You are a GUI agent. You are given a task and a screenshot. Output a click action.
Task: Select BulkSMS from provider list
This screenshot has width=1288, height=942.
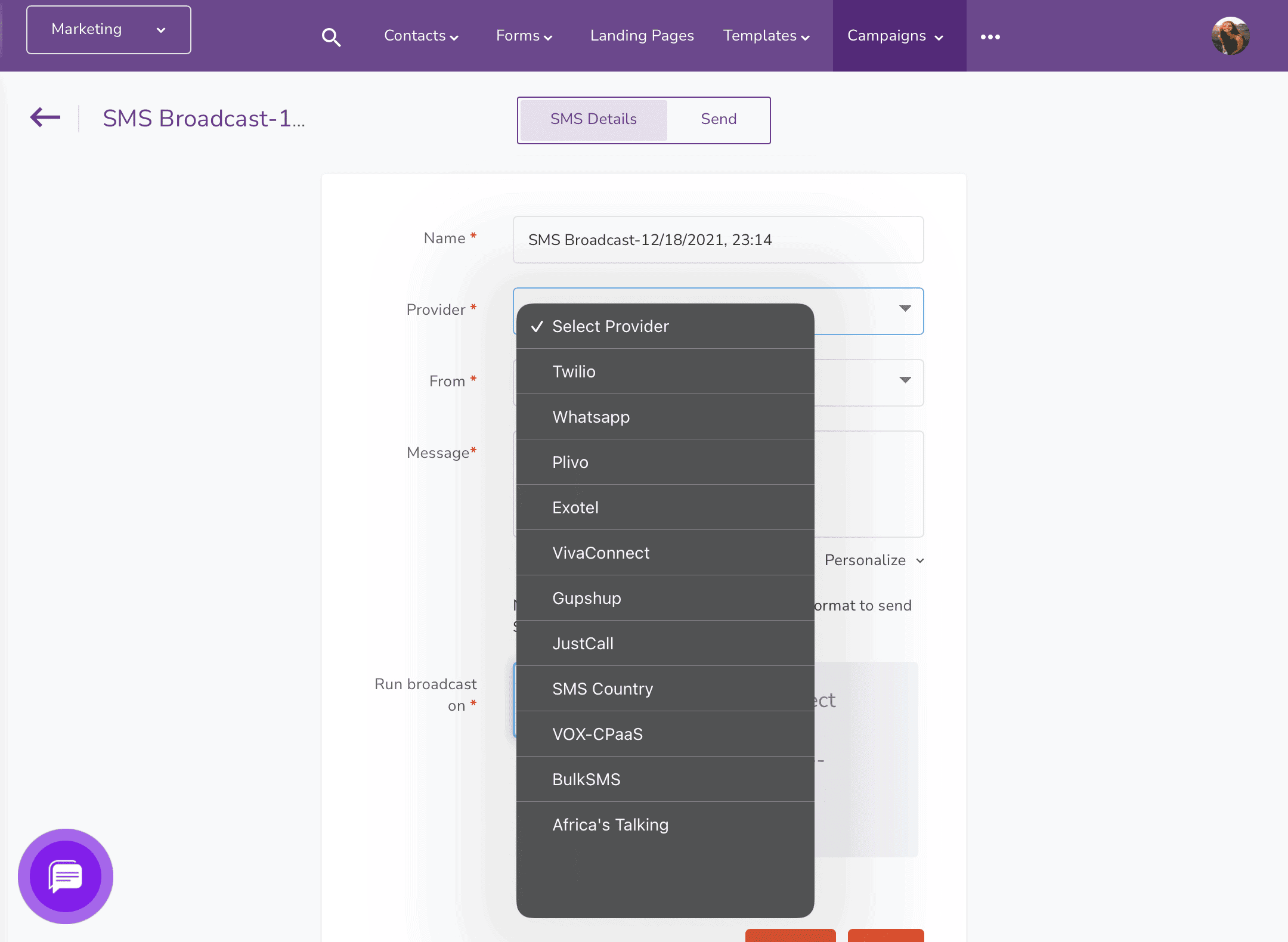pos(586,779)
